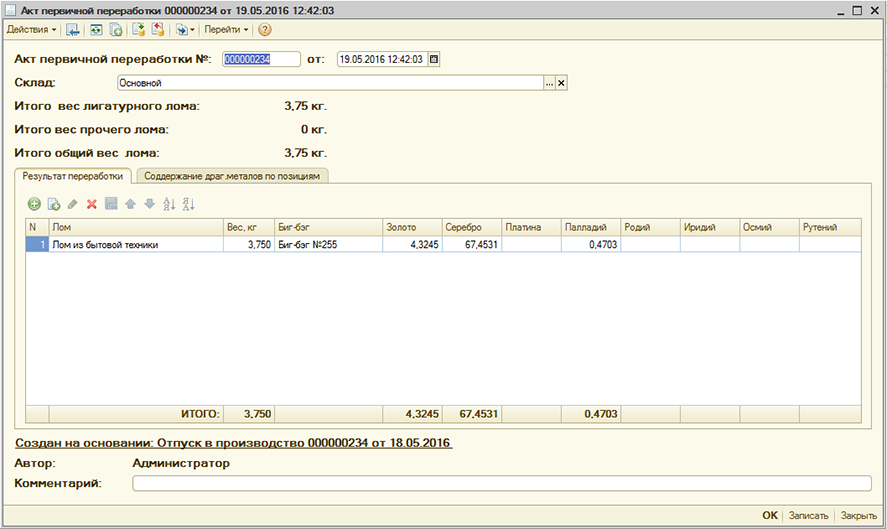Click the copy row icon in table toolbar
The image size is (887, 529).
click(x=54, y=204)
